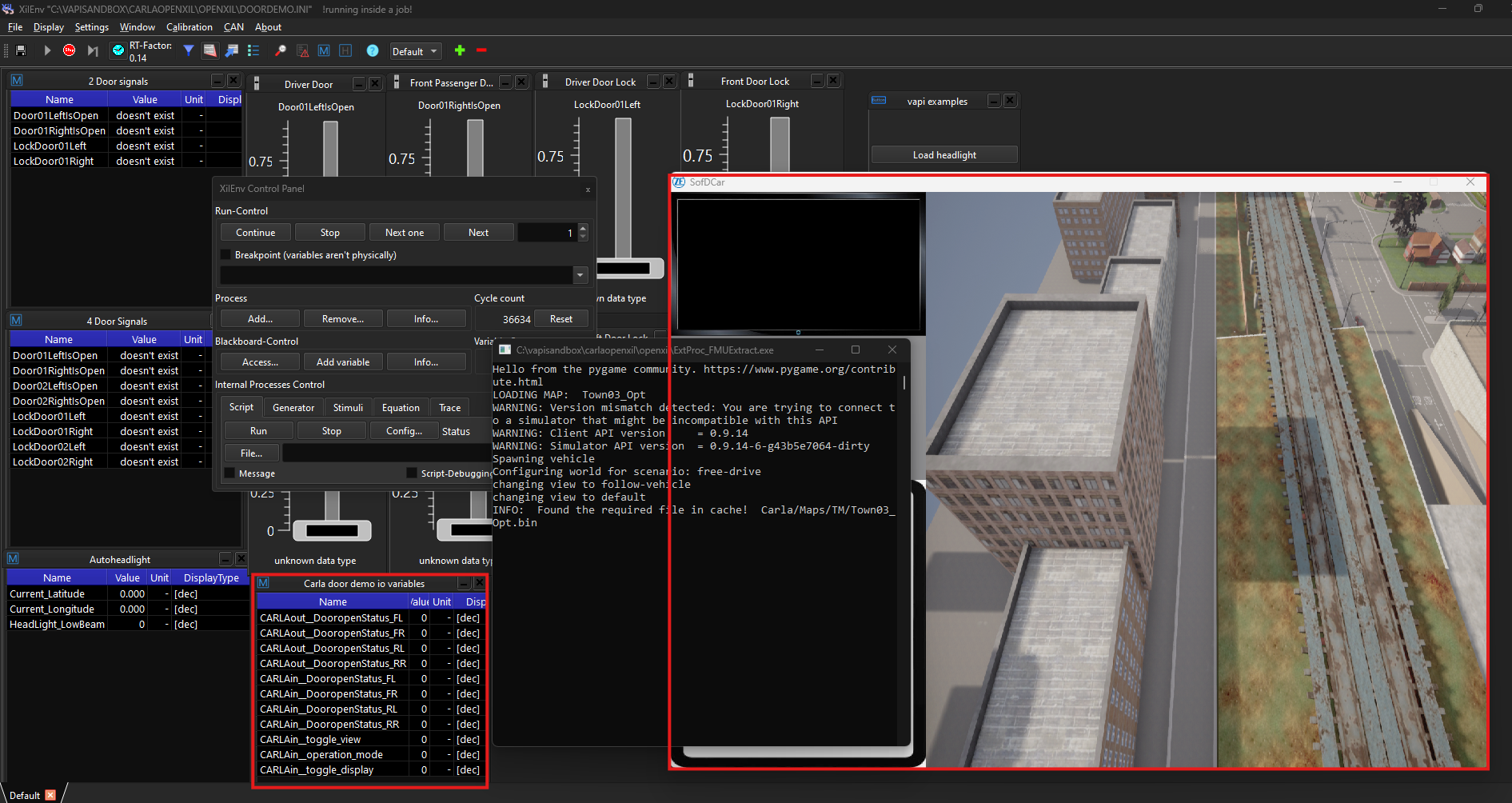The width and height of the screenshot is (1512, 803).
Task: Reset the Cycle count with the Reset button
Action: (x=561, y=318)
